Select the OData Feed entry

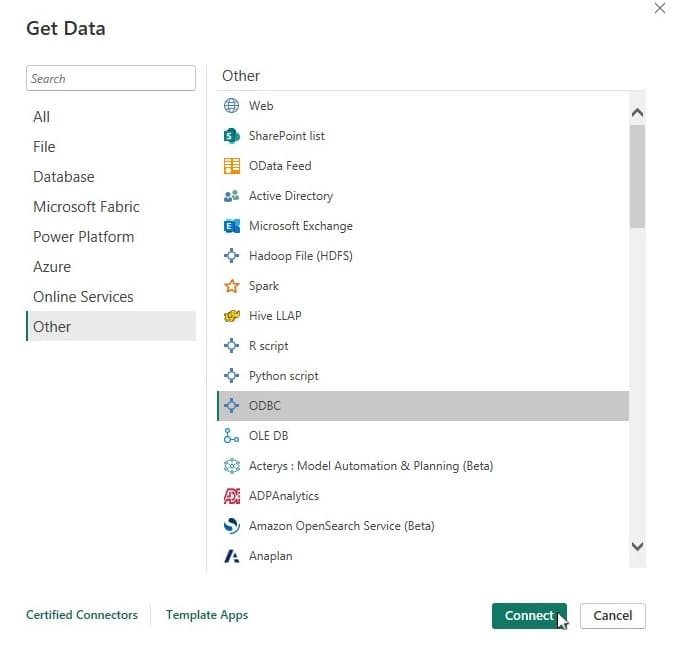(x=423, y=166)
